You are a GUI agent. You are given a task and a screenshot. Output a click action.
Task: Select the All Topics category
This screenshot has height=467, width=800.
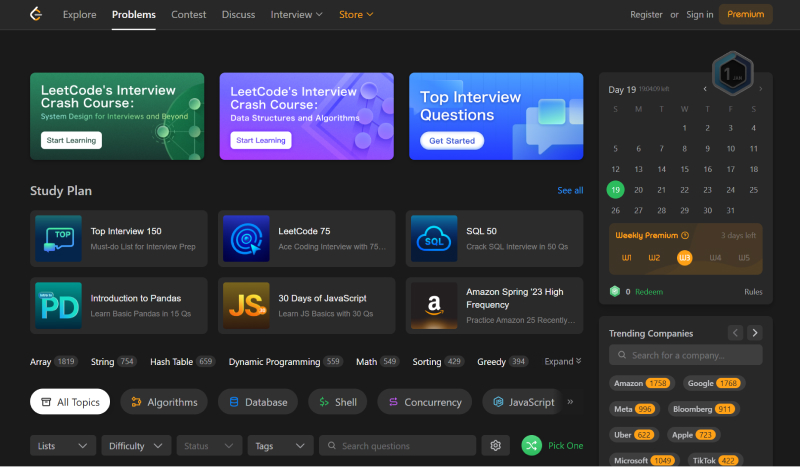[70, 402]
